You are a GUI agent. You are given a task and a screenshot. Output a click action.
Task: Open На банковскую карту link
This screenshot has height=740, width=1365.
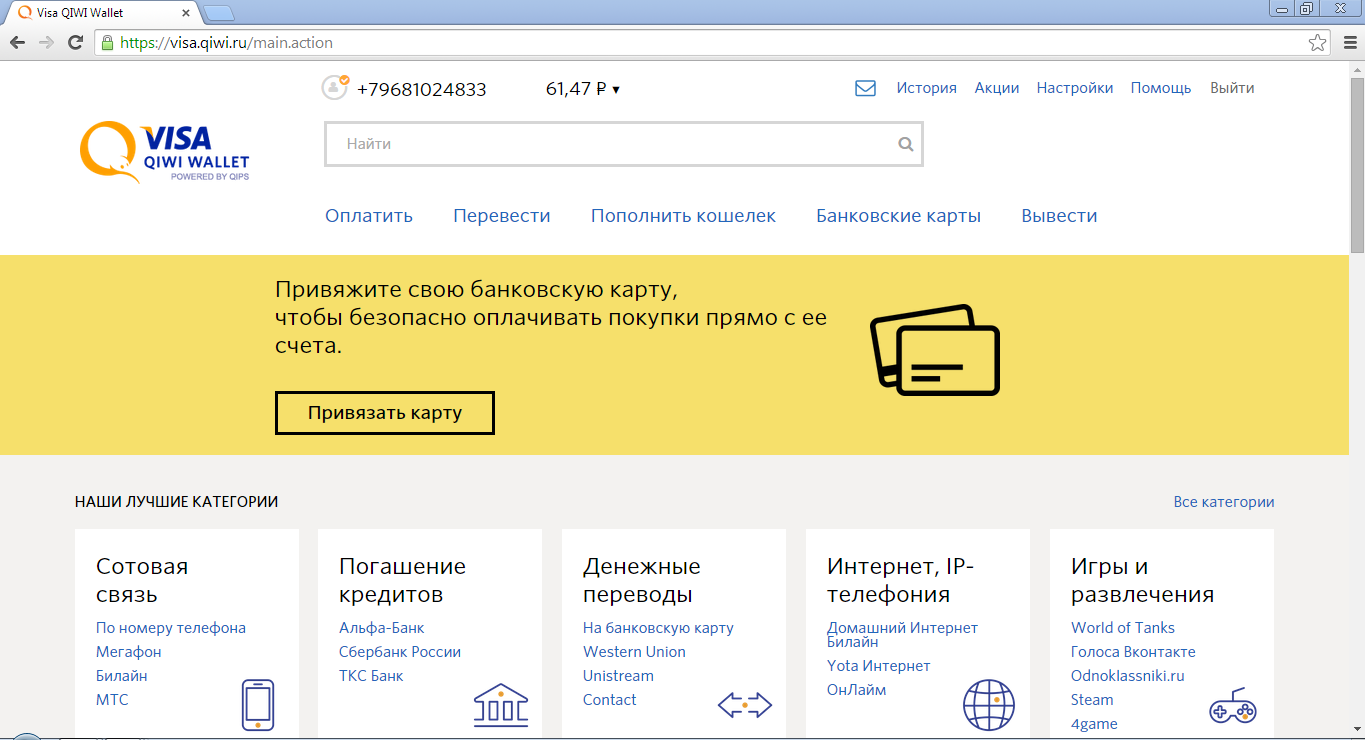pos(658,628)
